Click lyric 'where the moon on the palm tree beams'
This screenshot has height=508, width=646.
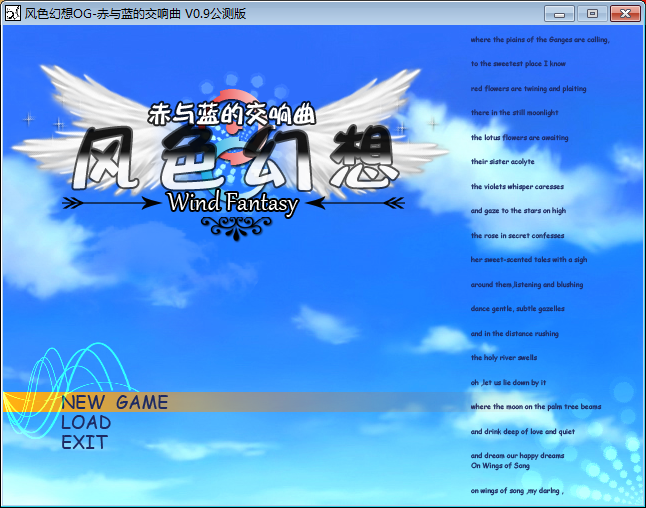coord(536,407)
